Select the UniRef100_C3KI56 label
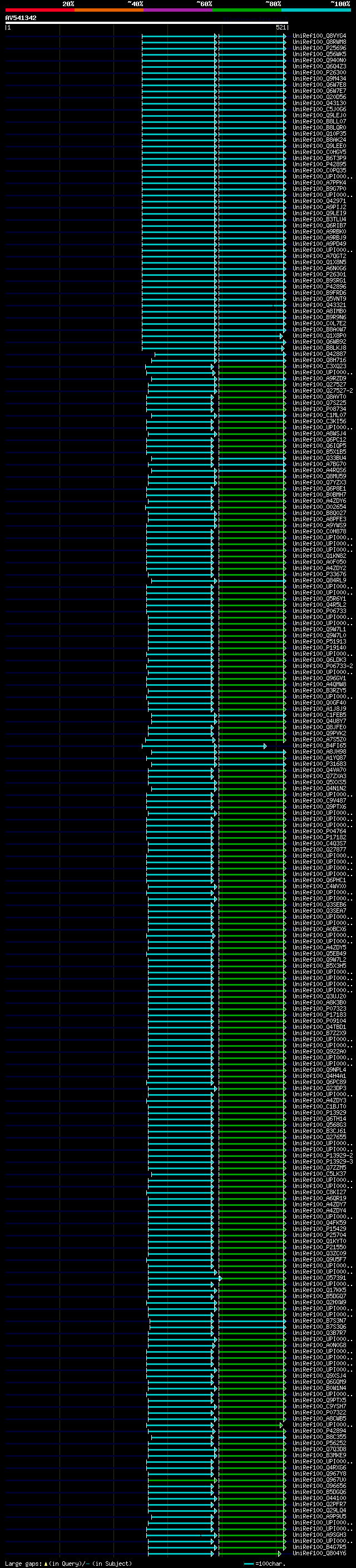Screen dimensions: 356x1568 (x=319, y=421)
